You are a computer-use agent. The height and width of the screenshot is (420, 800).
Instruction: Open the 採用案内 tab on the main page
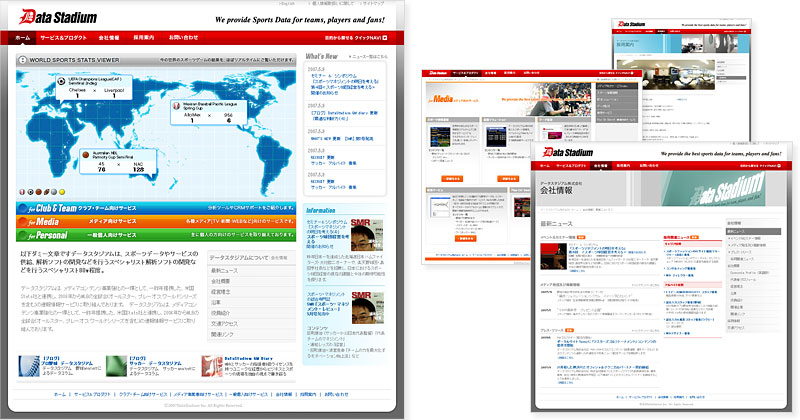[x=144, y=38]
